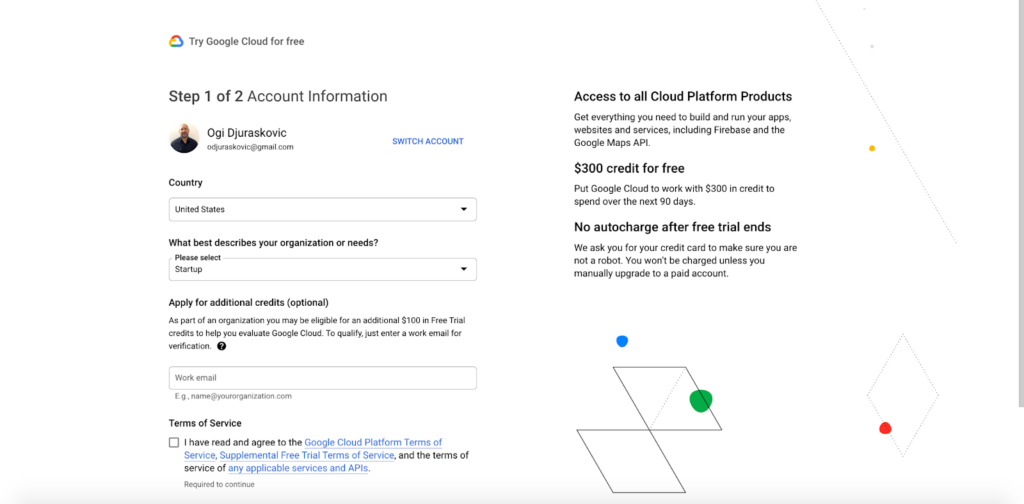Open the organization dropdown showing Startup
1024x504 pixels.
(323, 269)
